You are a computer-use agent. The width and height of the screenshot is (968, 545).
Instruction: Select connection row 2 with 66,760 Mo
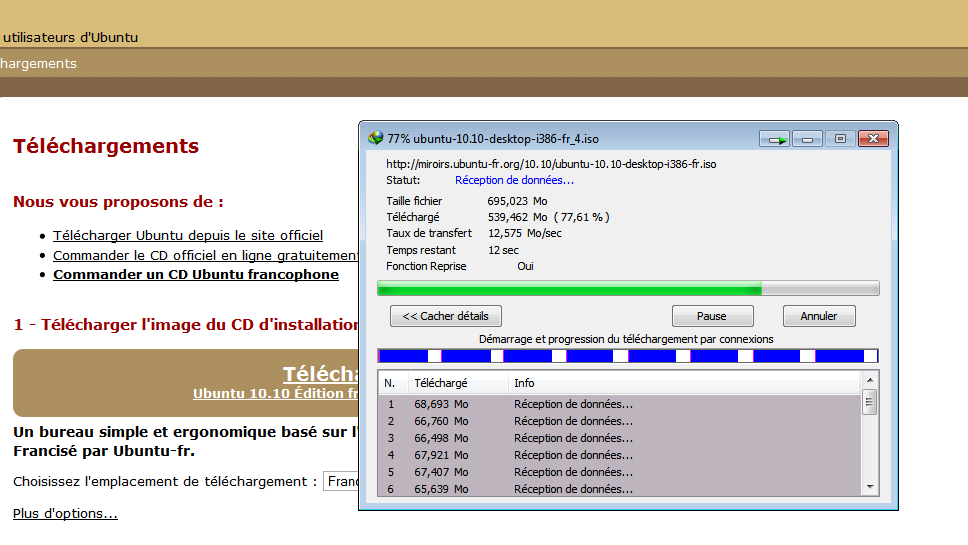pos(619,422)
